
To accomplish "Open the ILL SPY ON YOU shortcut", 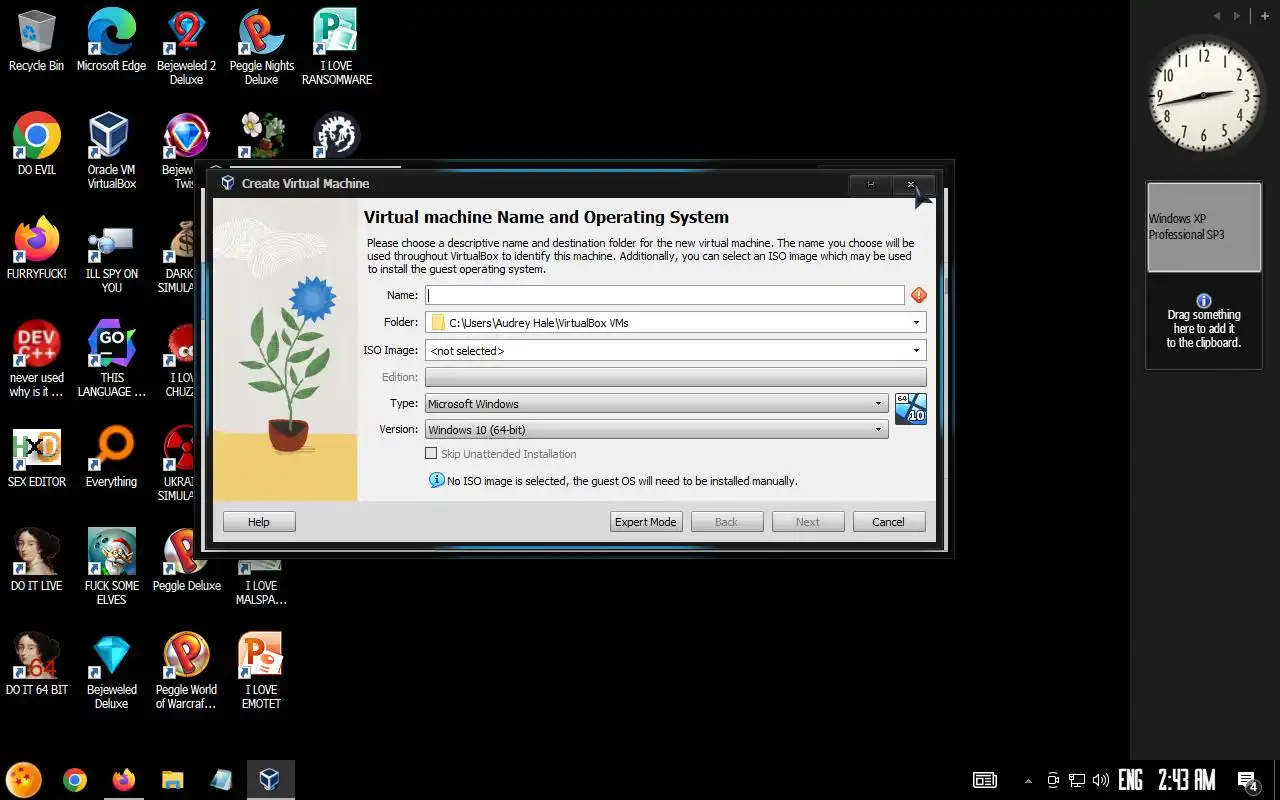I will point(111,255).
